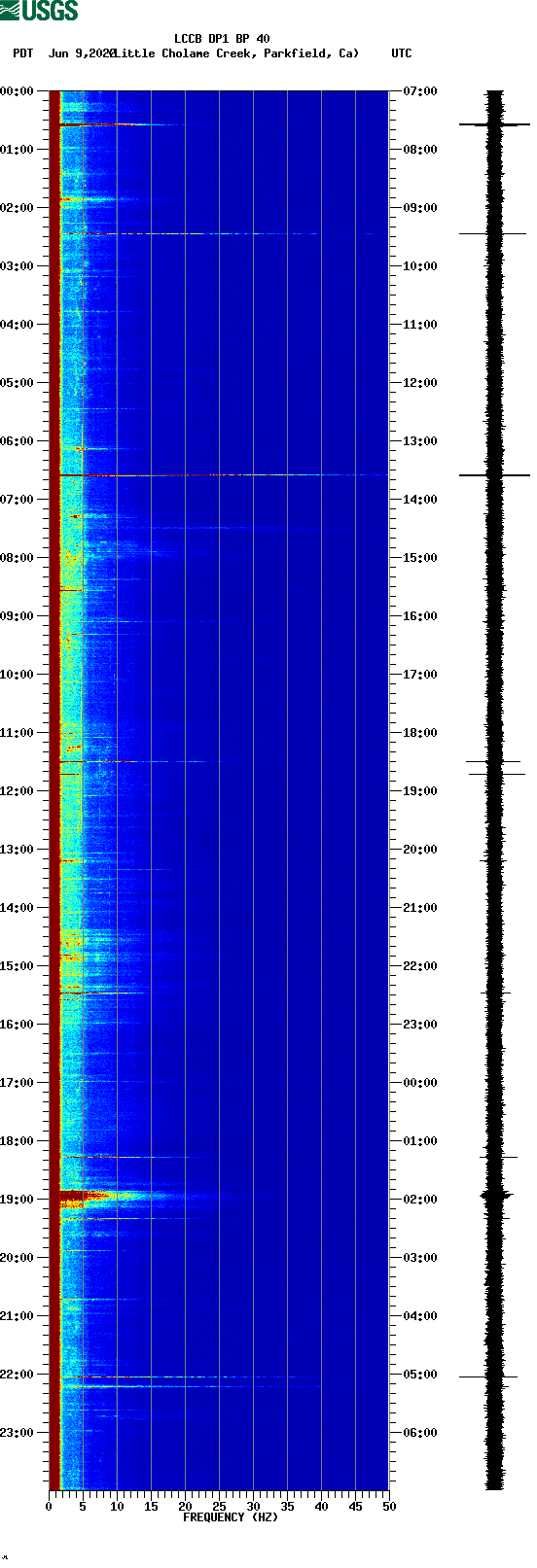The height and width of the screenshot is (1568, 537).
Task: Click the 30 Hz tick label
Action: click(253, 1507)
